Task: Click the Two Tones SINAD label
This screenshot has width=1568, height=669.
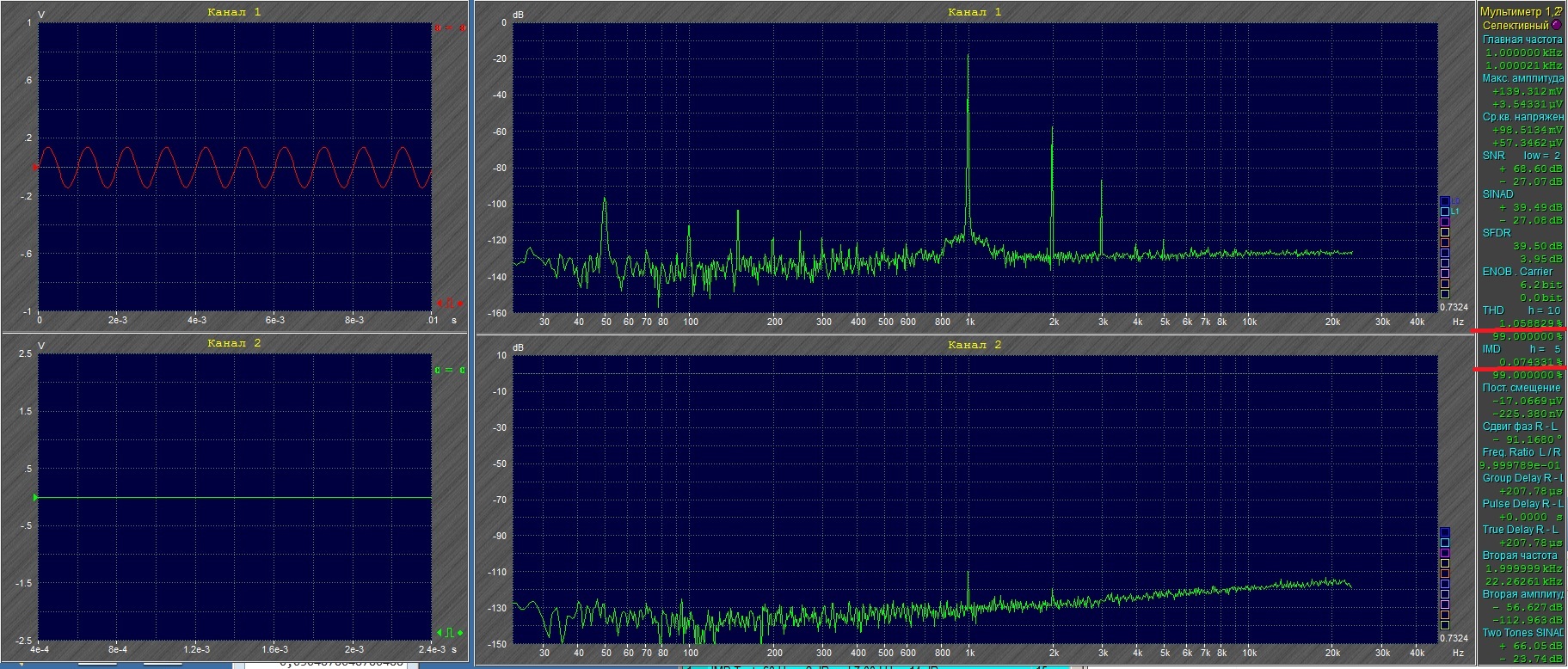Action: (1522, 633)
